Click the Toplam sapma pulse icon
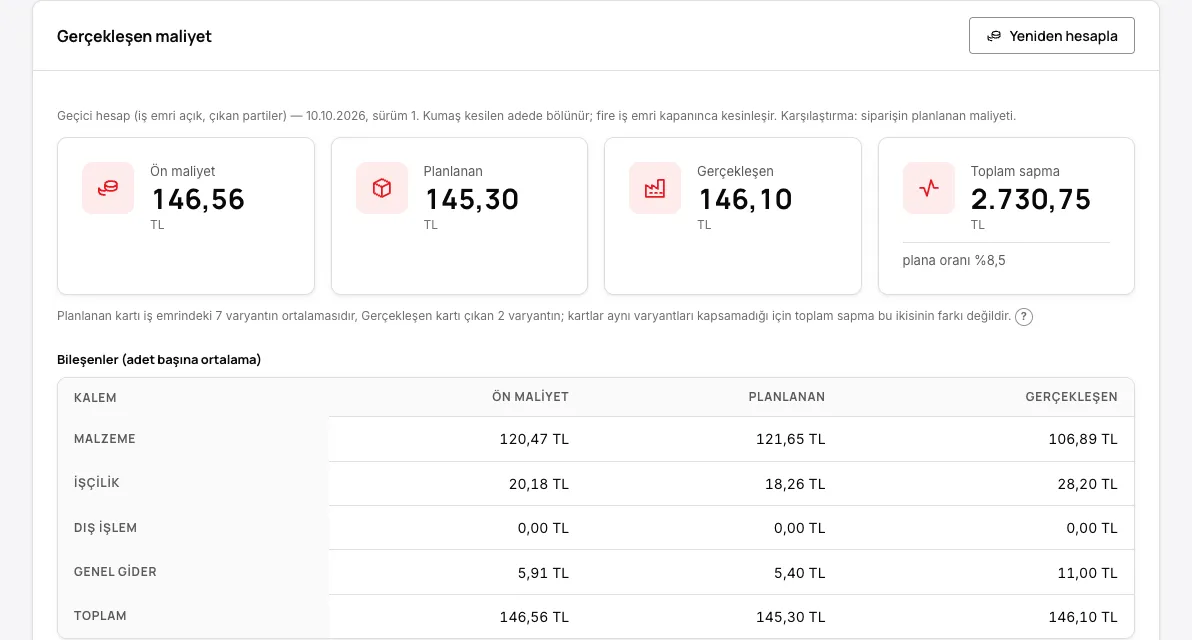 point(928,188)
